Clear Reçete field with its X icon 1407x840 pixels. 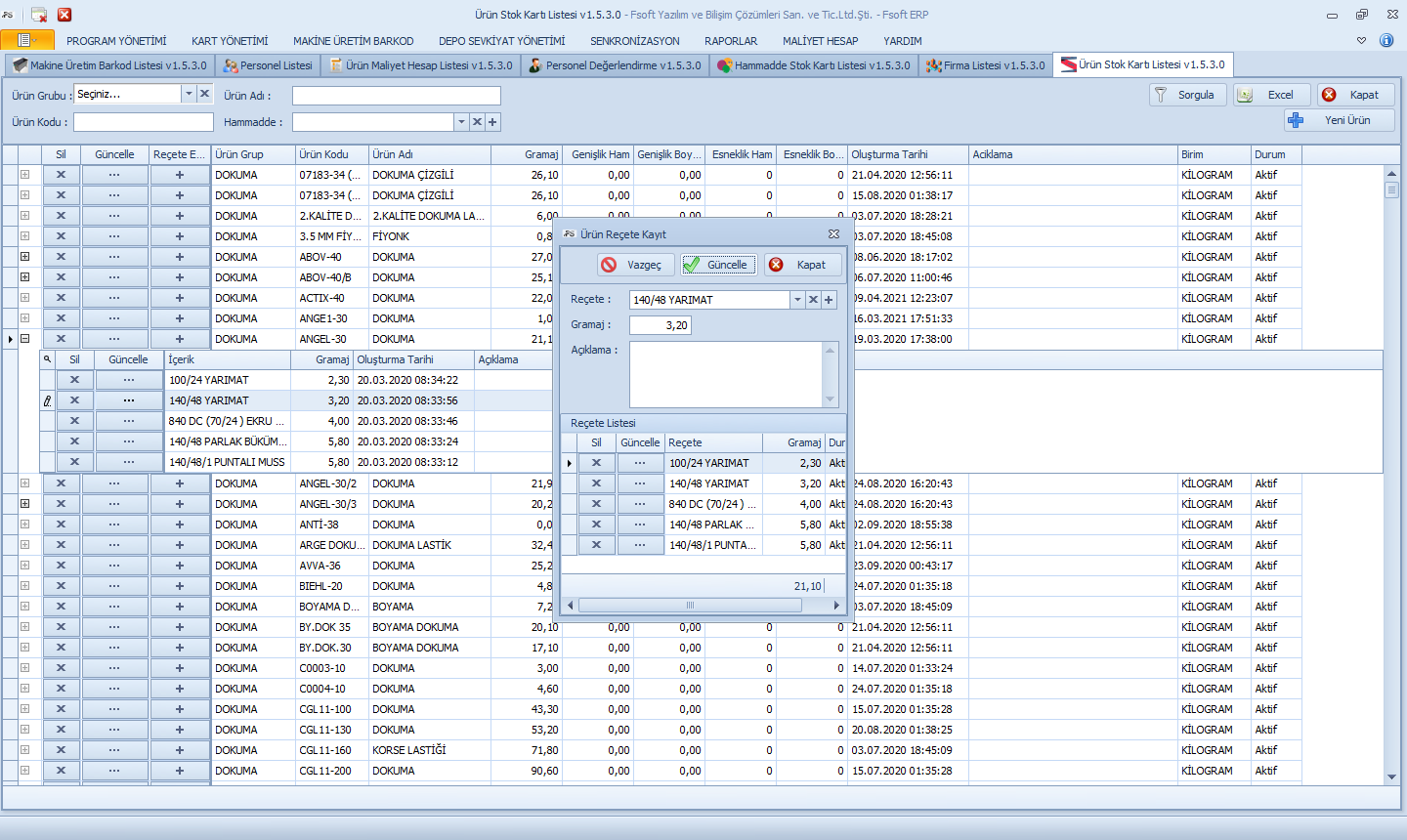813,300
